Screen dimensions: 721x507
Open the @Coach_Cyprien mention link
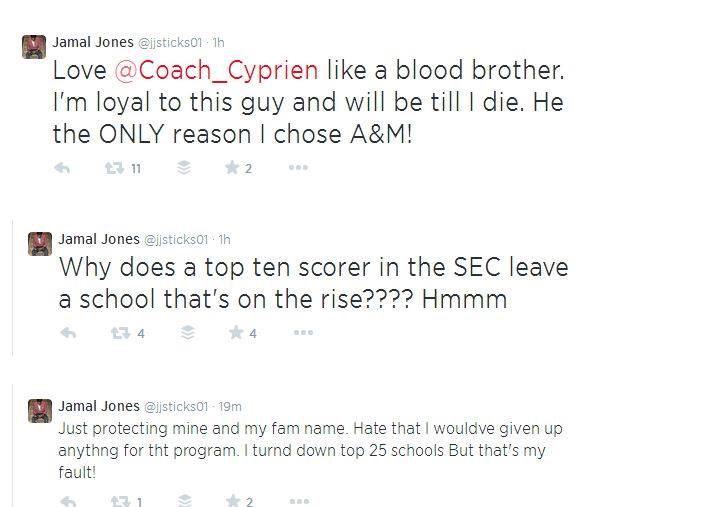coord(216,71)
